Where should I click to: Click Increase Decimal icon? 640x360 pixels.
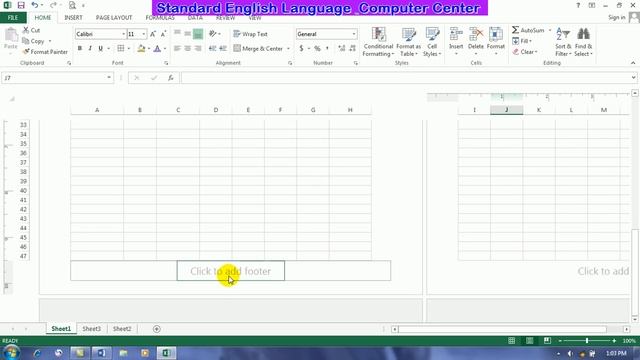pos(342,49)
